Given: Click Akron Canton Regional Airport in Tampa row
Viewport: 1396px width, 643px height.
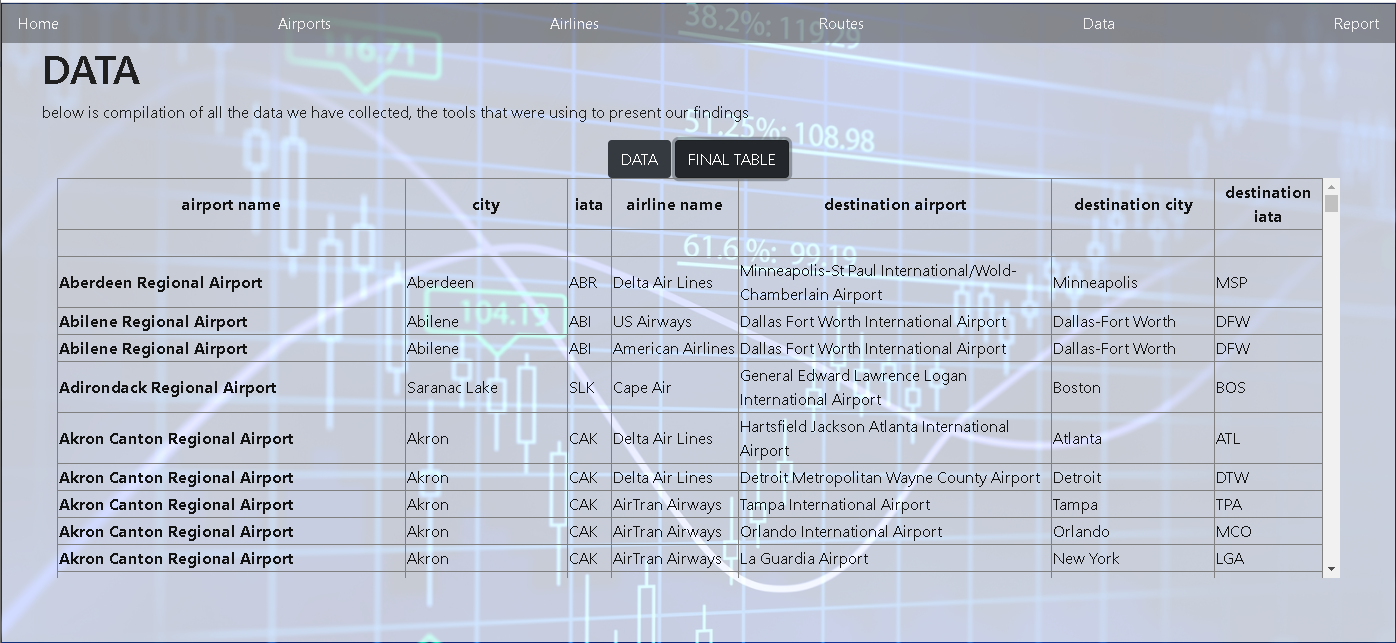Looking at the screenshot, I should click(x=231, y=504).
